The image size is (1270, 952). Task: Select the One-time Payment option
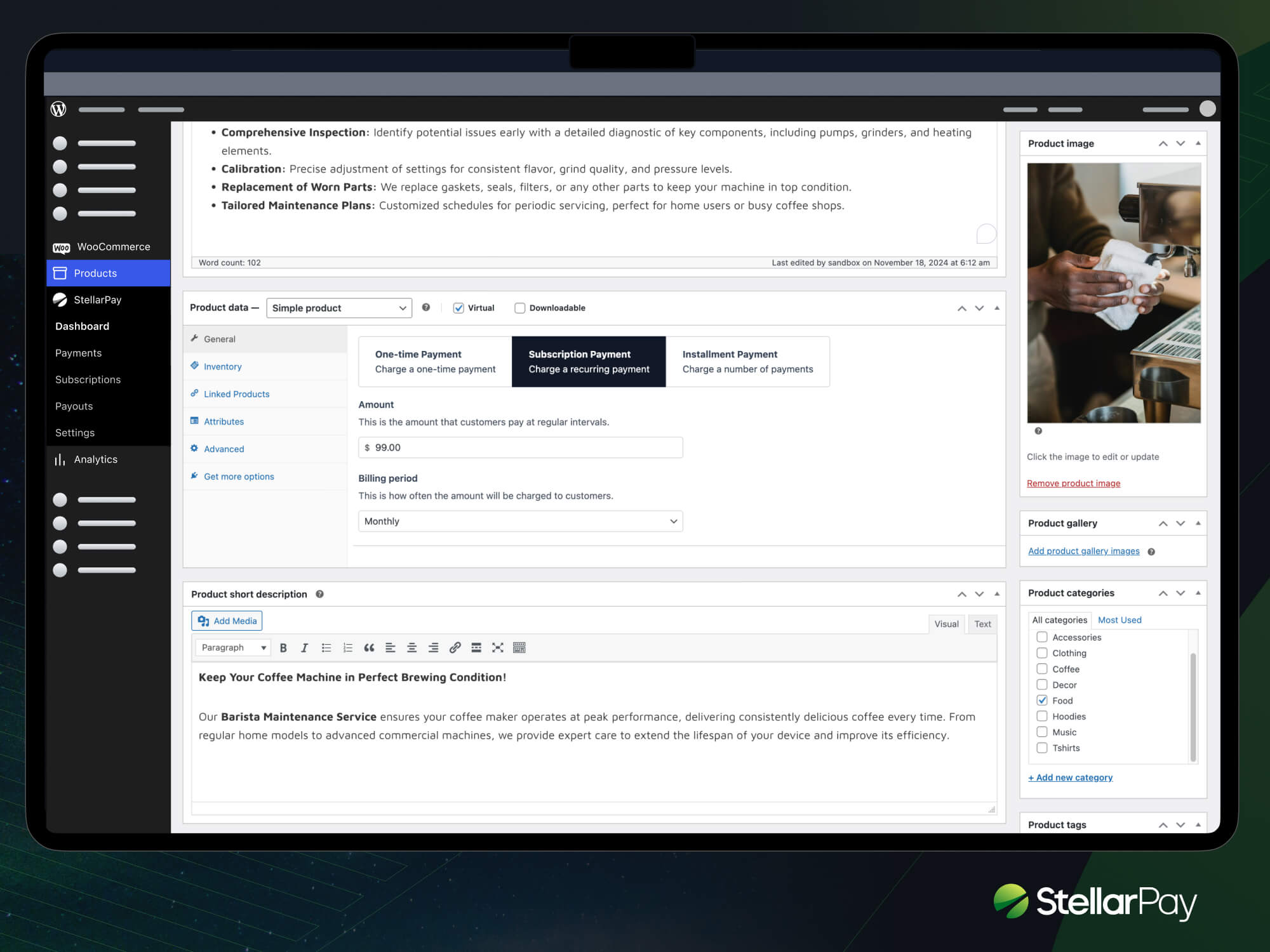click(436, 362)
